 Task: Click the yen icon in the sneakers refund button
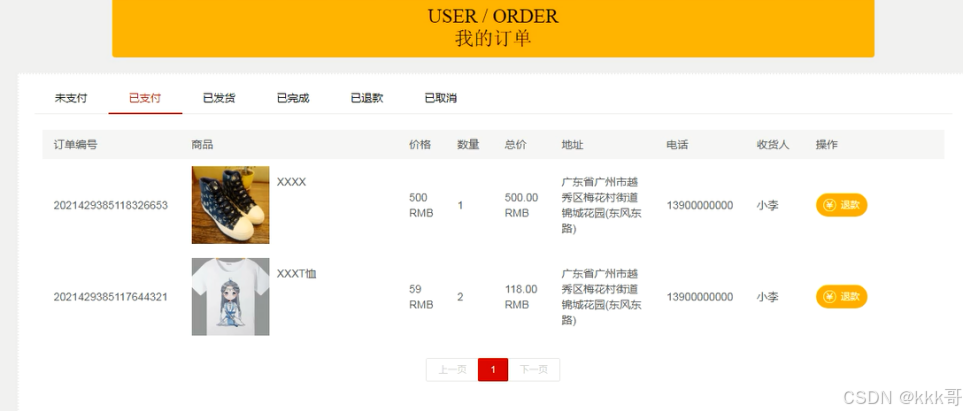pos(829,205)
